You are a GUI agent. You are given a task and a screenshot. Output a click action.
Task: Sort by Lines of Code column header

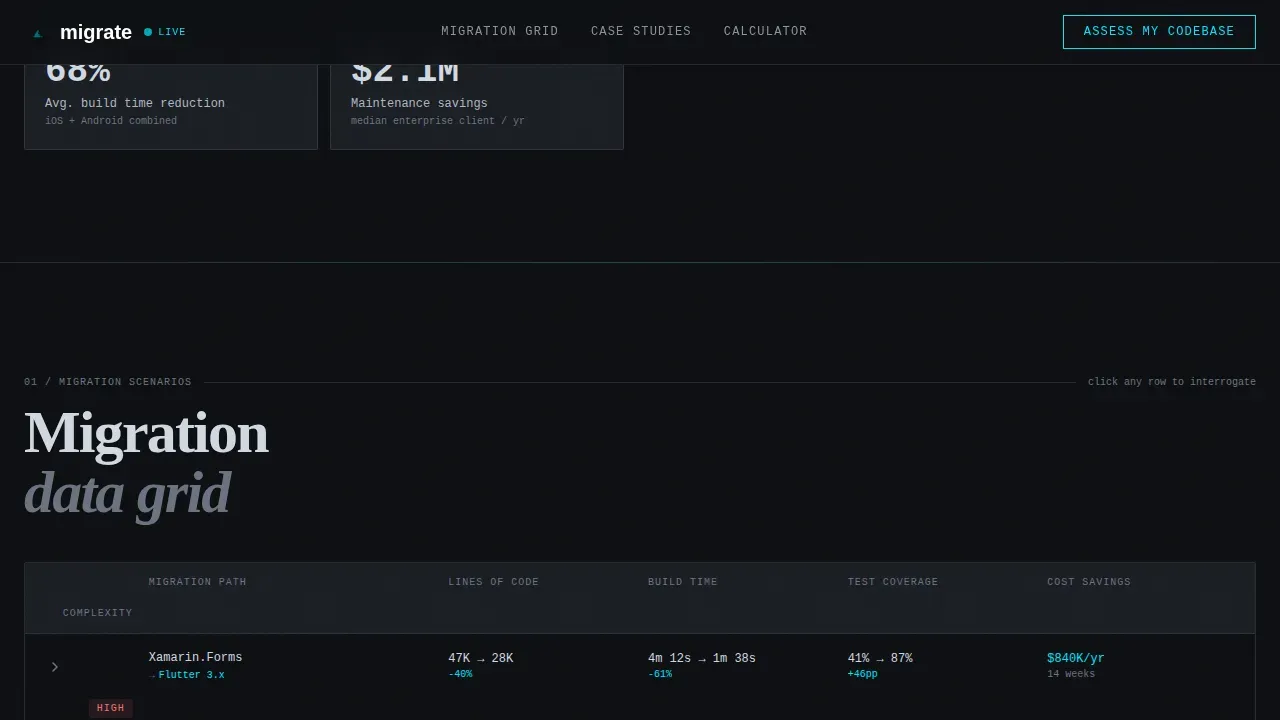click(493, 582)
